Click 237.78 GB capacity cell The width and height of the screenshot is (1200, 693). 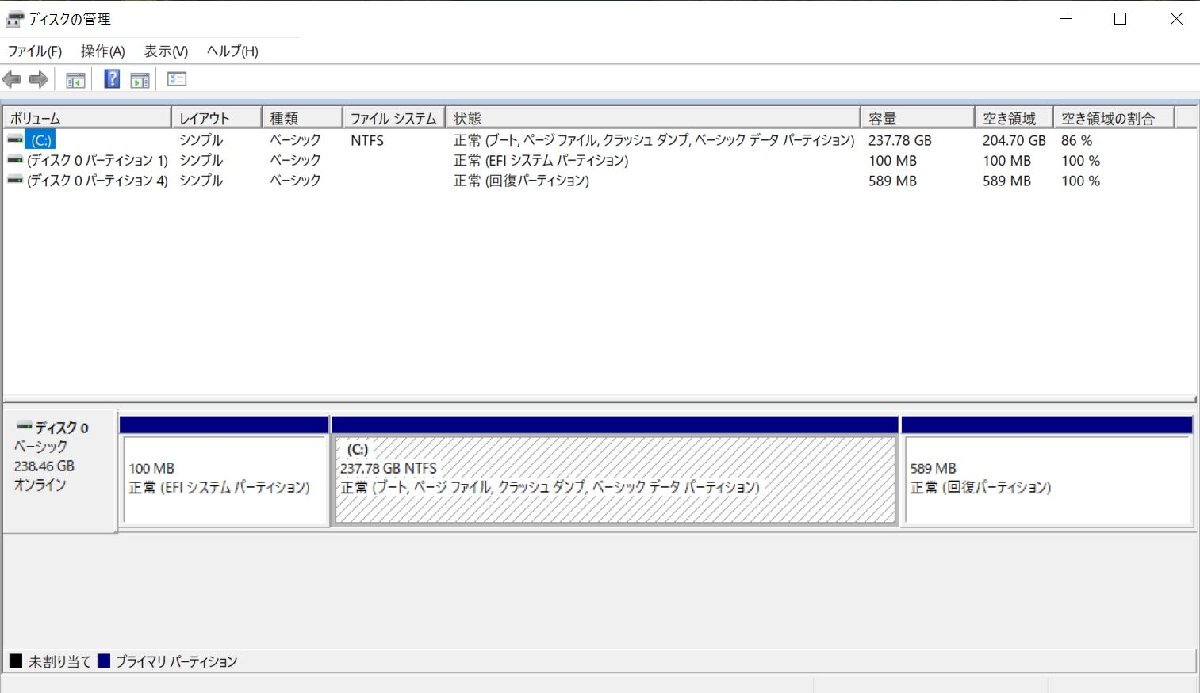[900, 141]
